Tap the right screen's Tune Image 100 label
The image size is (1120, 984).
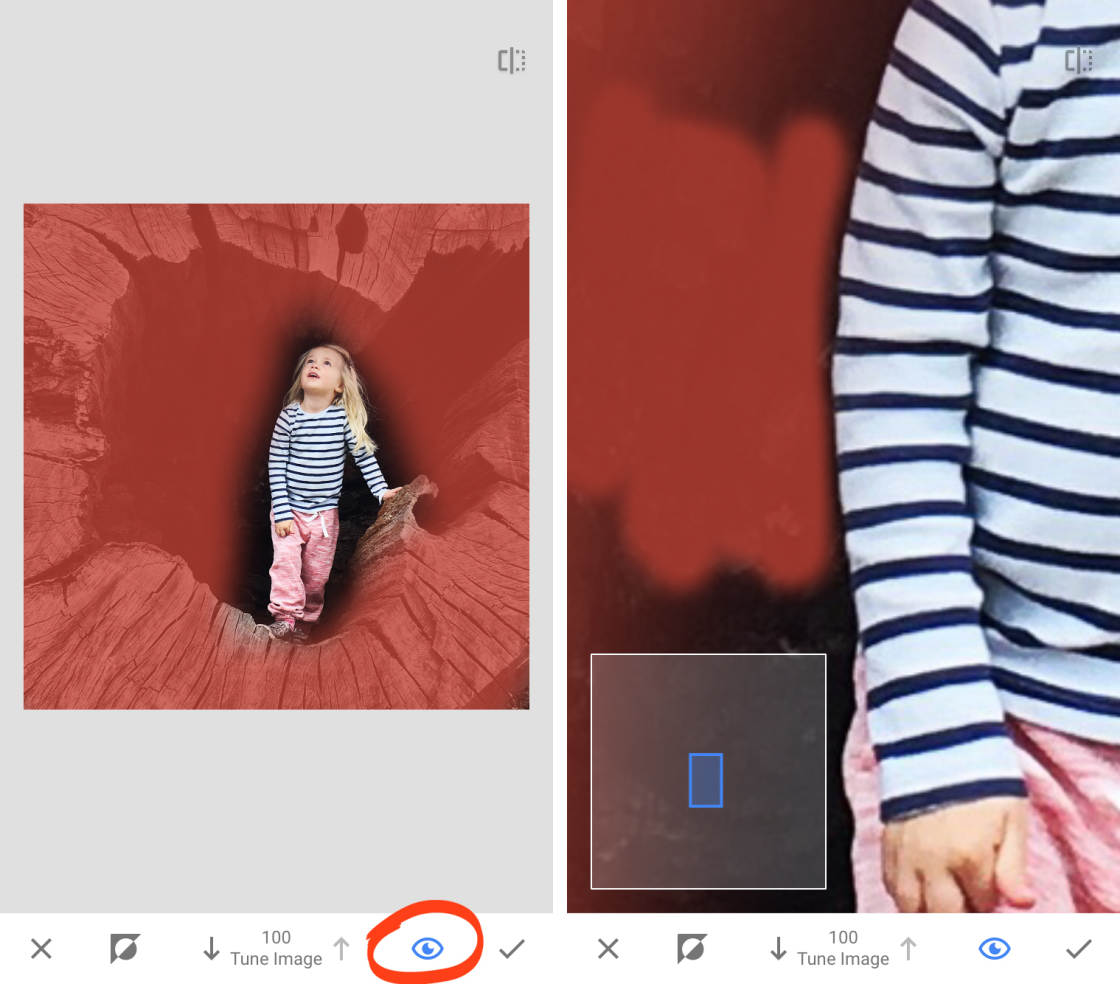pos(843,948)
